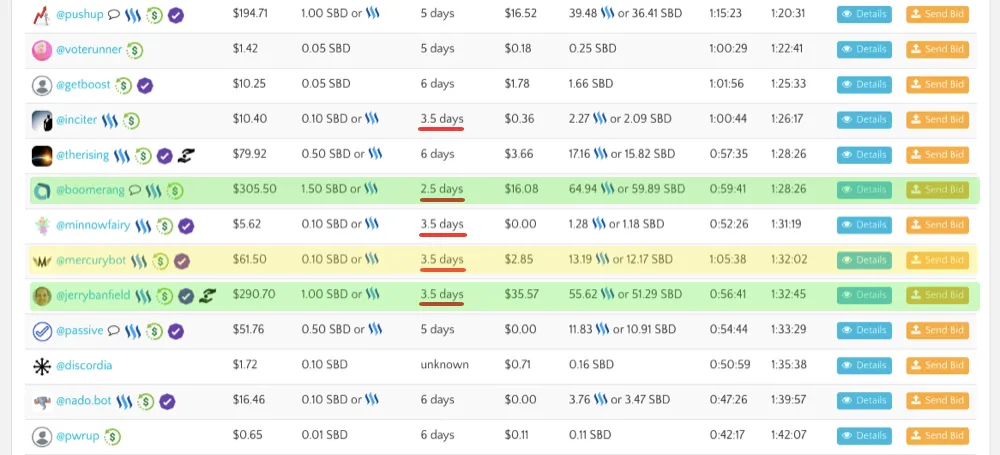Open the @getboost profile link
The width and height of the screenshot is (1000, 455).
(83, 84)
